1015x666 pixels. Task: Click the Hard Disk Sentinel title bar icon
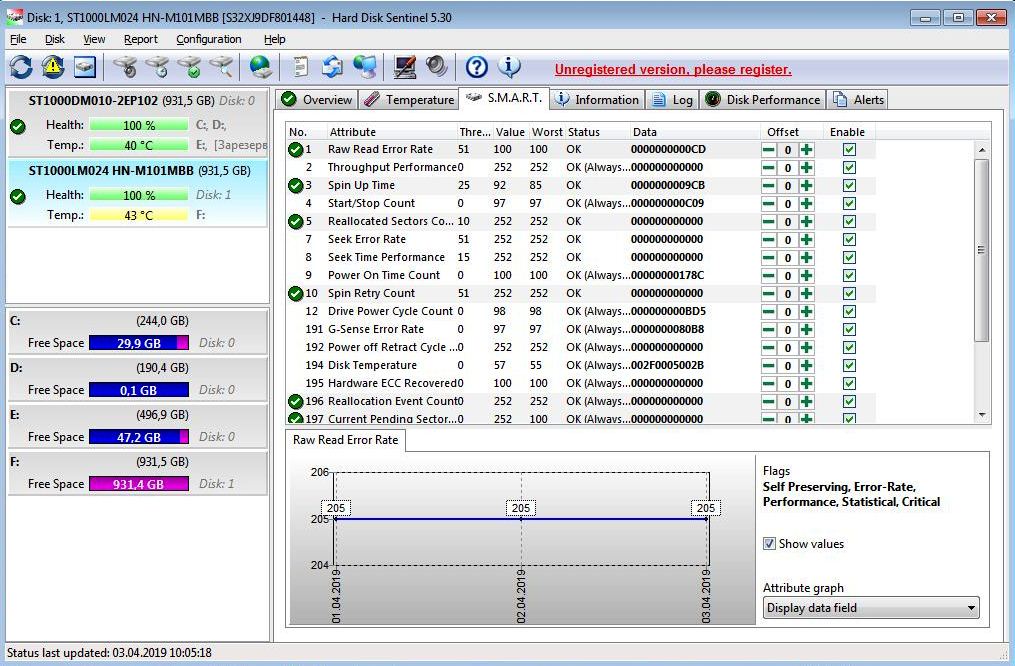tap(14, 17)
